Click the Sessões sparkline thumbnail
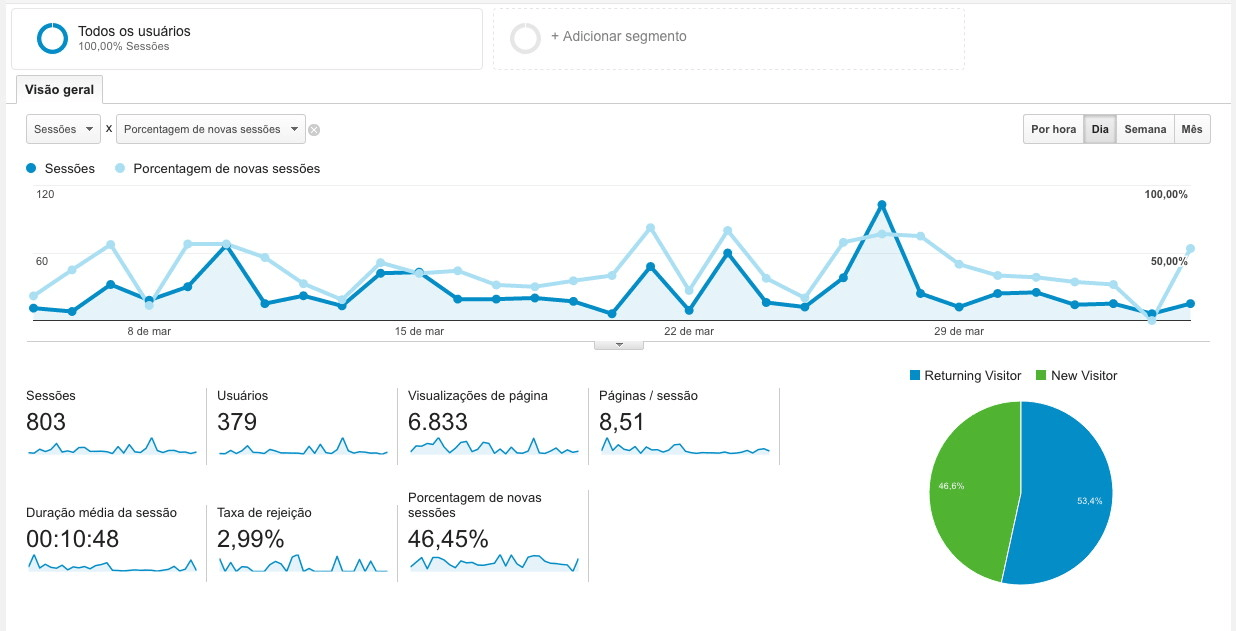This screenshot has width=1236, height=631. [112, 447]
